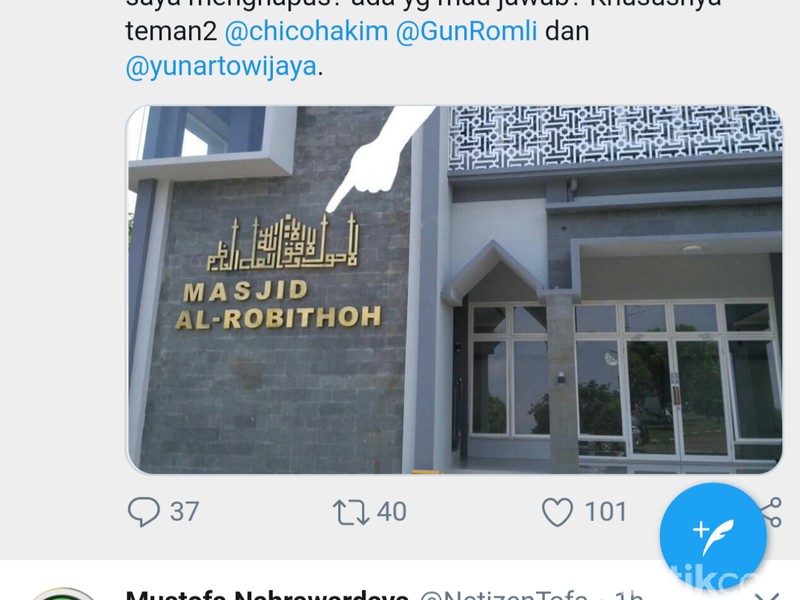View the 37 replies count
Image resolution: width=800 pixels, height=600 pixels.
[x=184, y=512]
